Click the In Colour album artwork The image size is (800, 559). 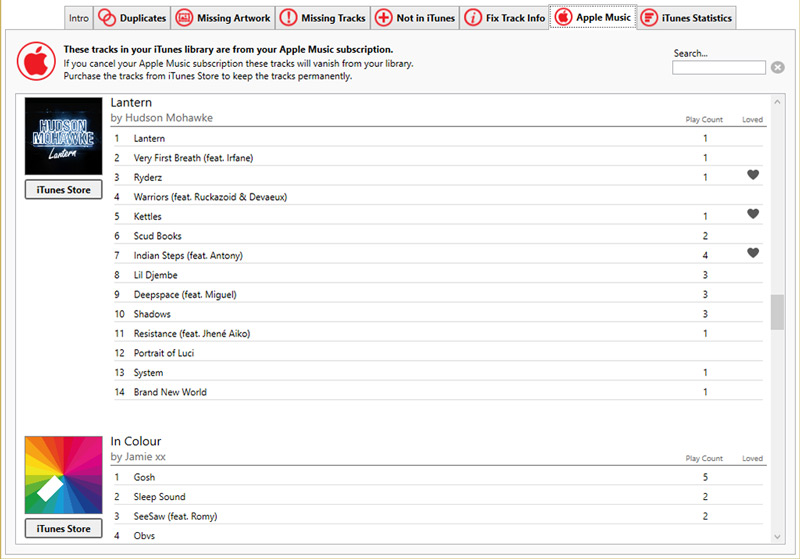(63, 475)
